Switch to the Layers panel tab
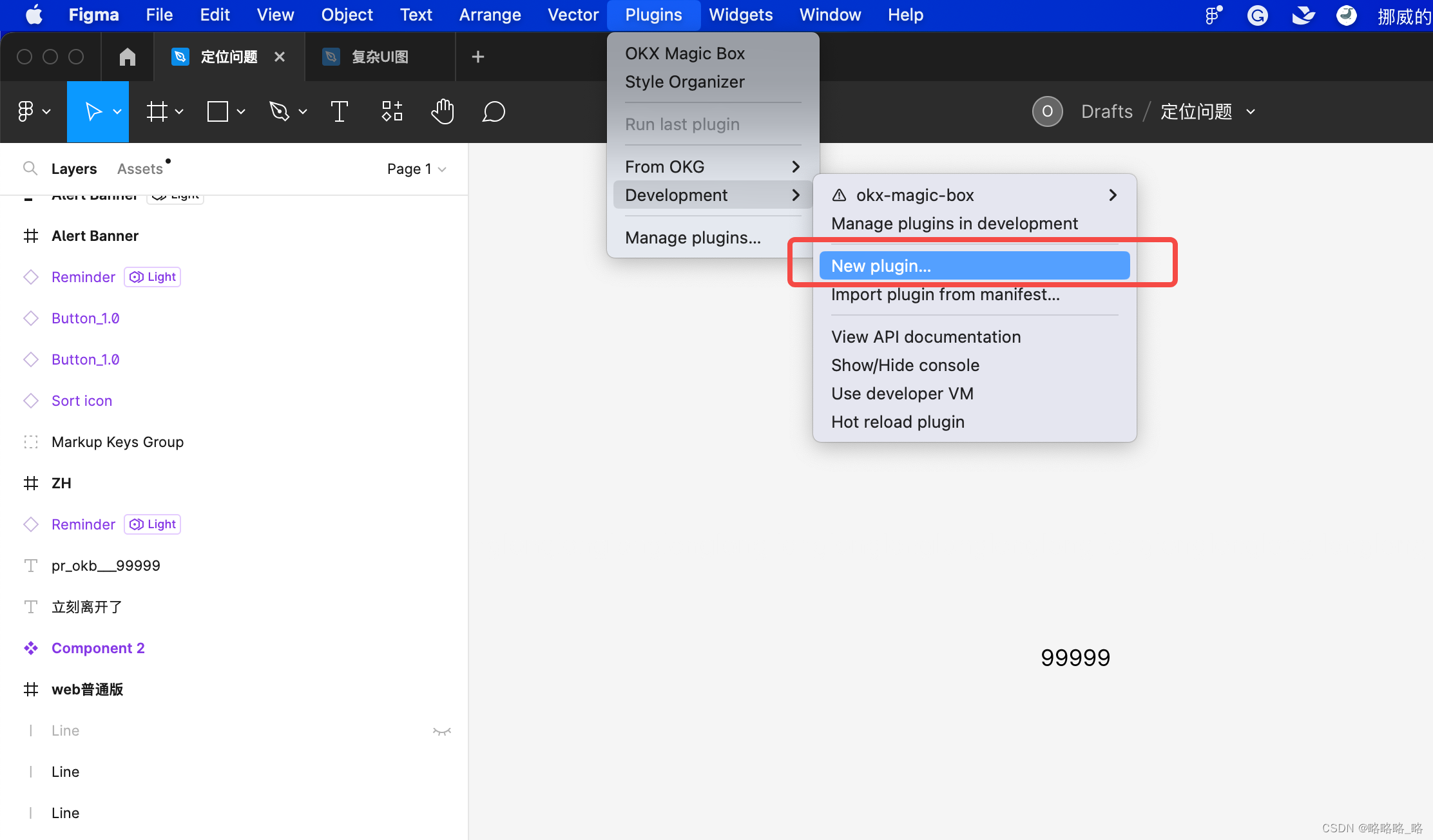1433x840 pixels. click(74, 169)
